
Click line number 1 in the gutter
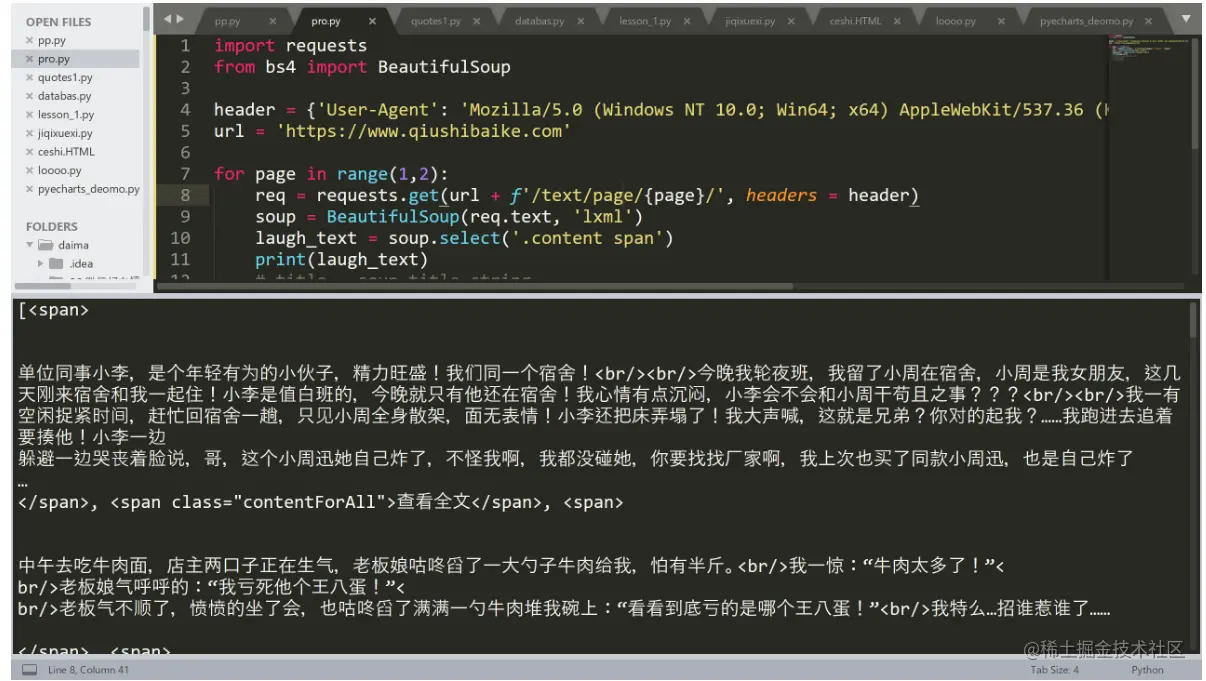coord(185,46)
